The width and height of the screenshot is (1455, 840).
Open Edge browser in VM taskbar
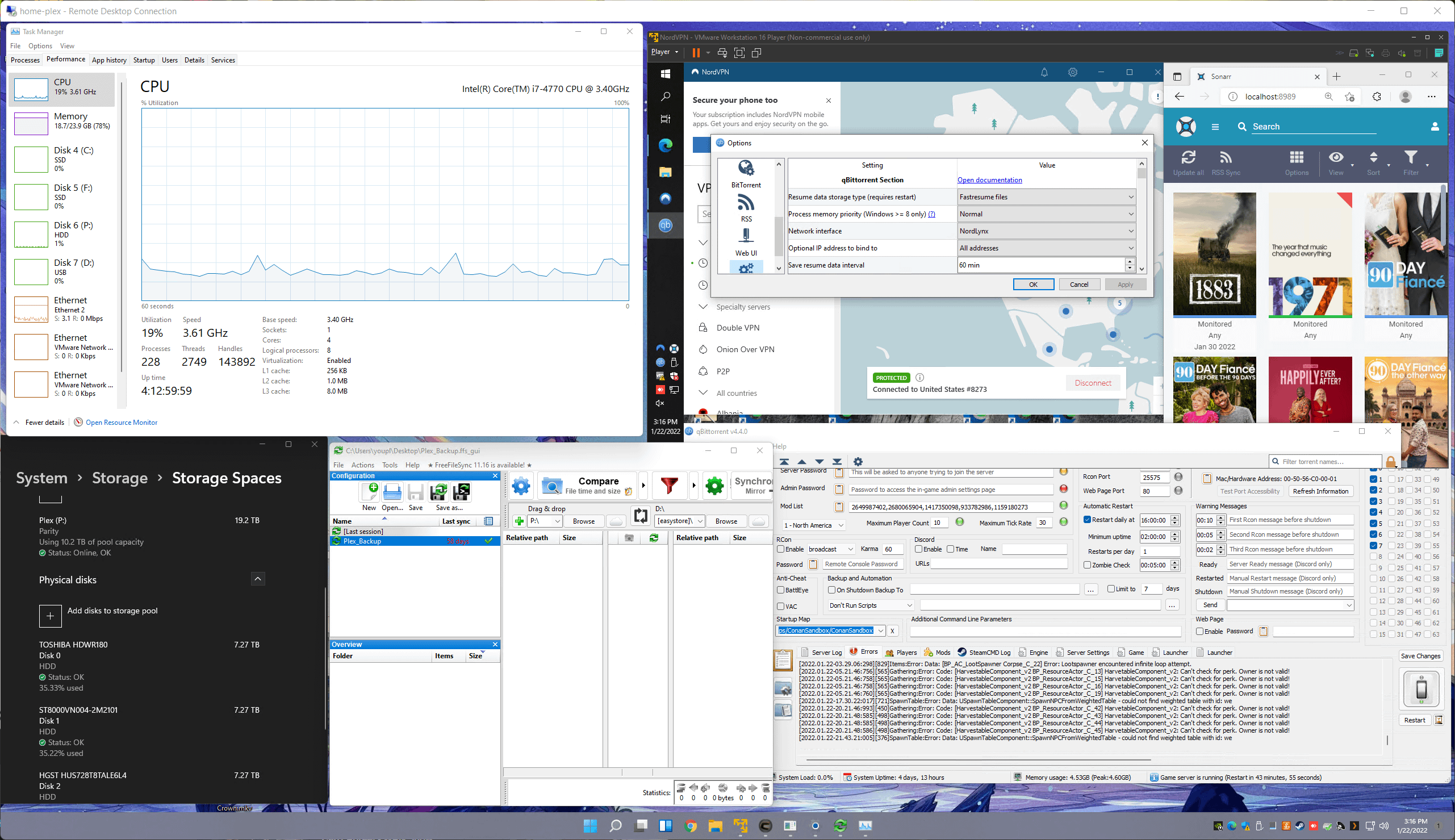coord(666,145)
